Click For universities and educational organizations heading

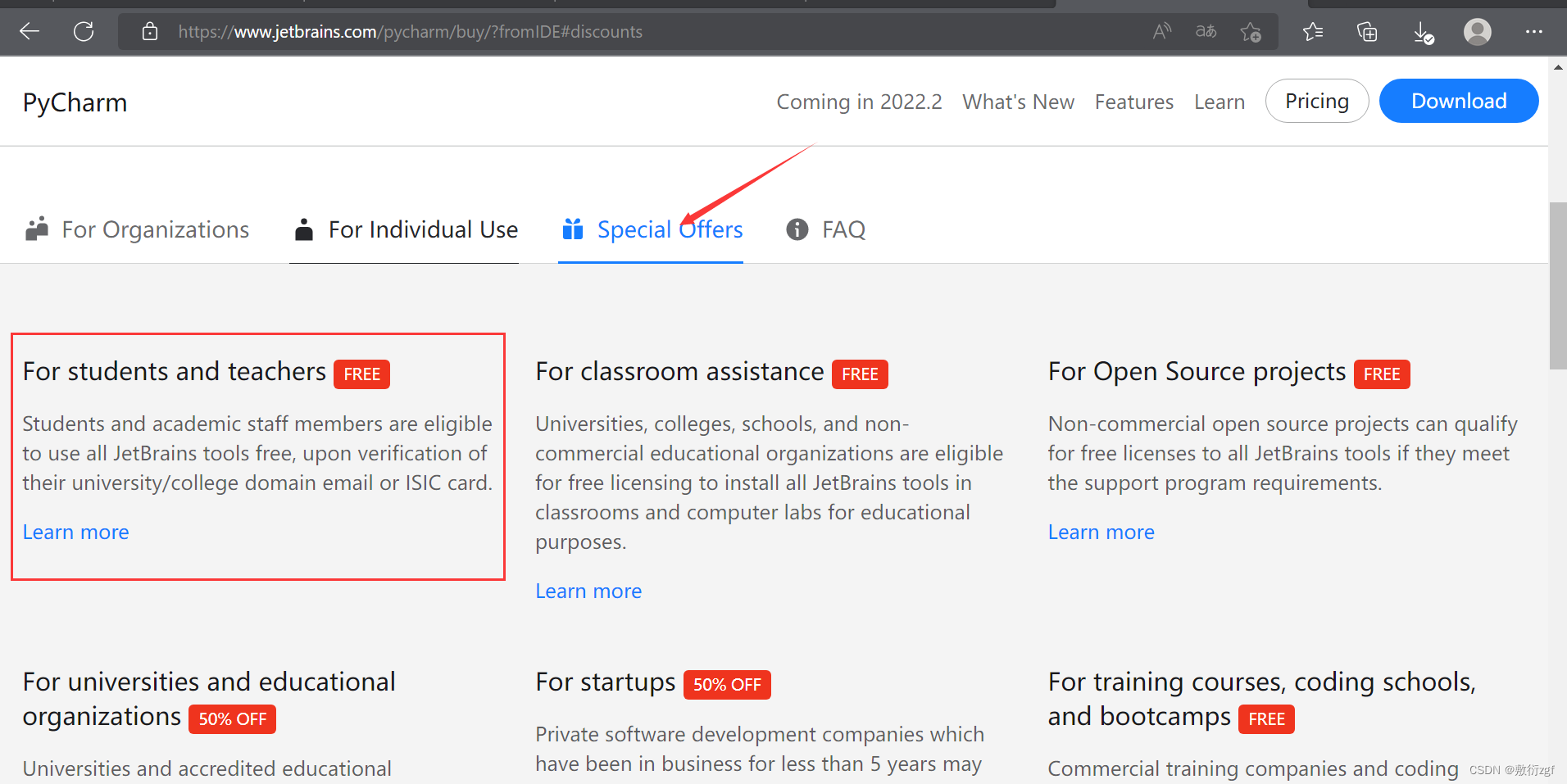coord(209,700)
